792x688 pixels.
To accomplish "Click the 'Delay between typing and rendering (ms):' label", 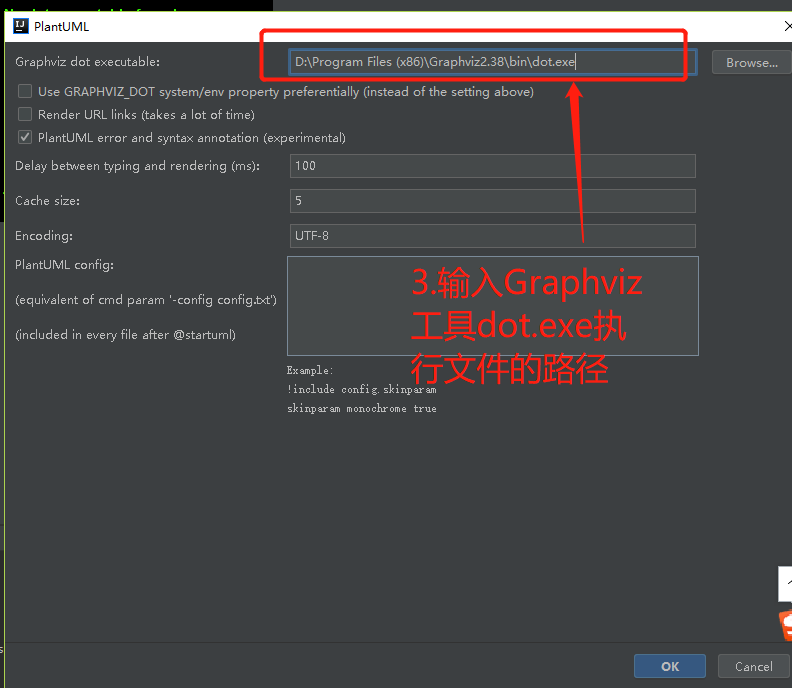I will point(137,166).
